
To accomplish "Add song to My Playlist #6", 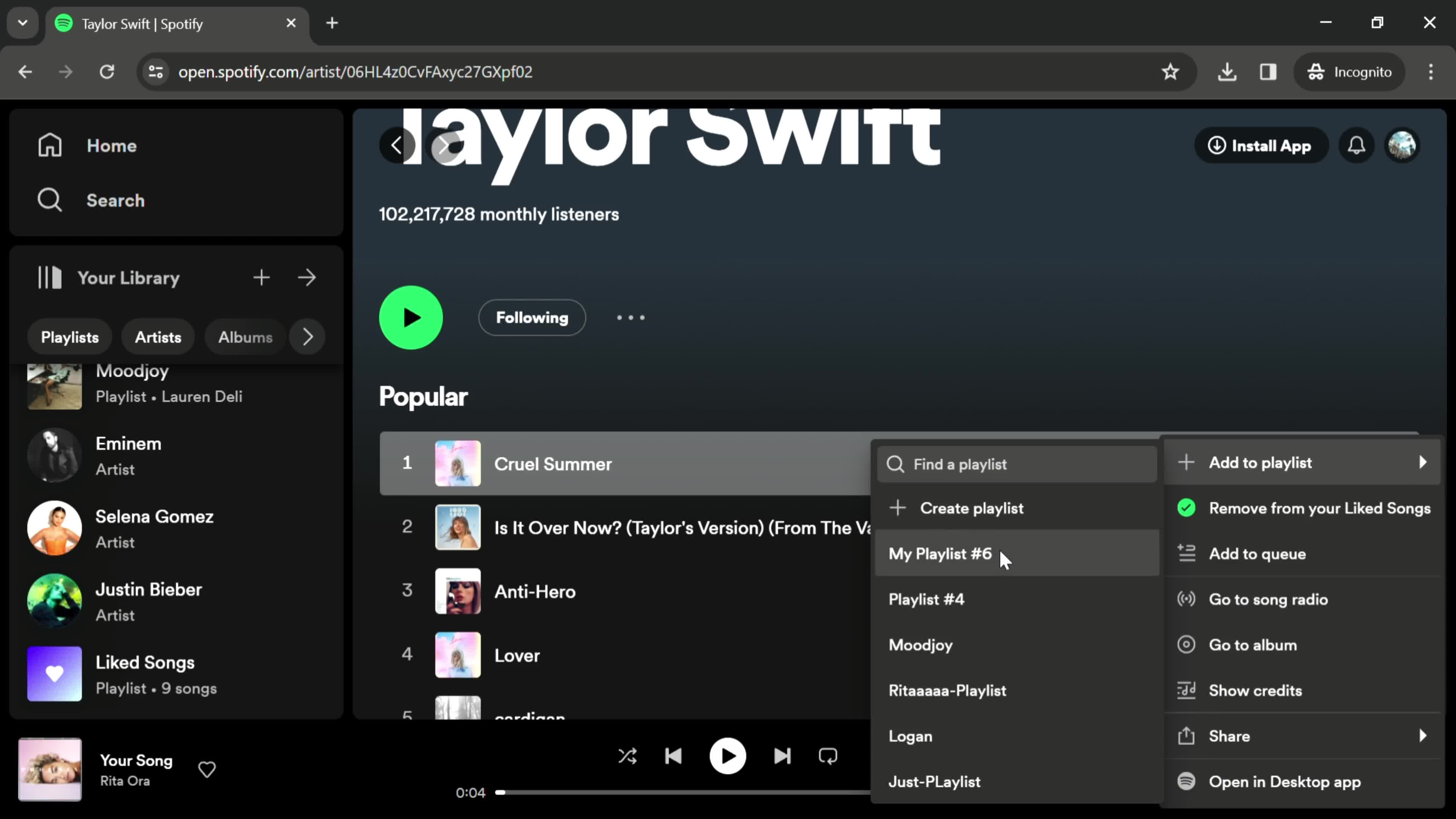I will (1017, 553).
